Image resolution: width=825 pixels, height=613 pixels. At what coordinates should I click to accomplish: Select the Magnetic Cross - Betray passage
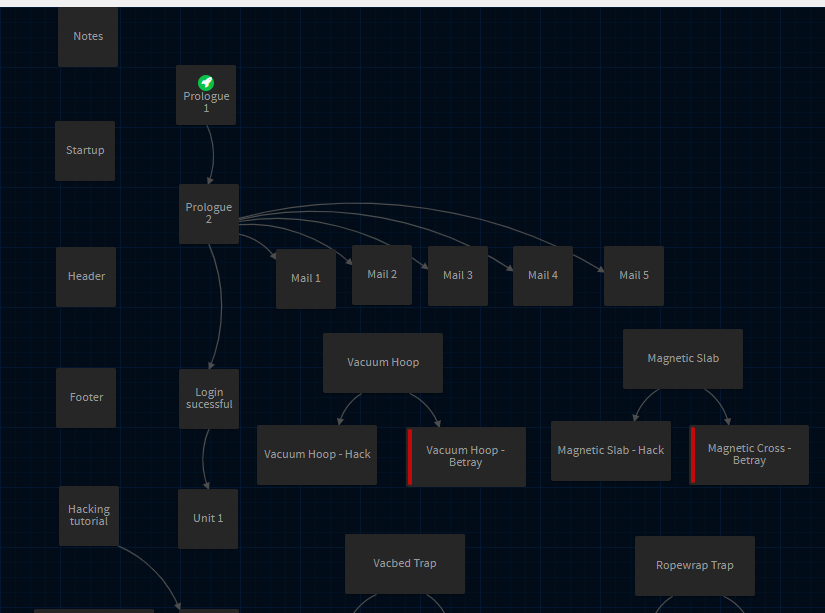[x=749, y=455]
